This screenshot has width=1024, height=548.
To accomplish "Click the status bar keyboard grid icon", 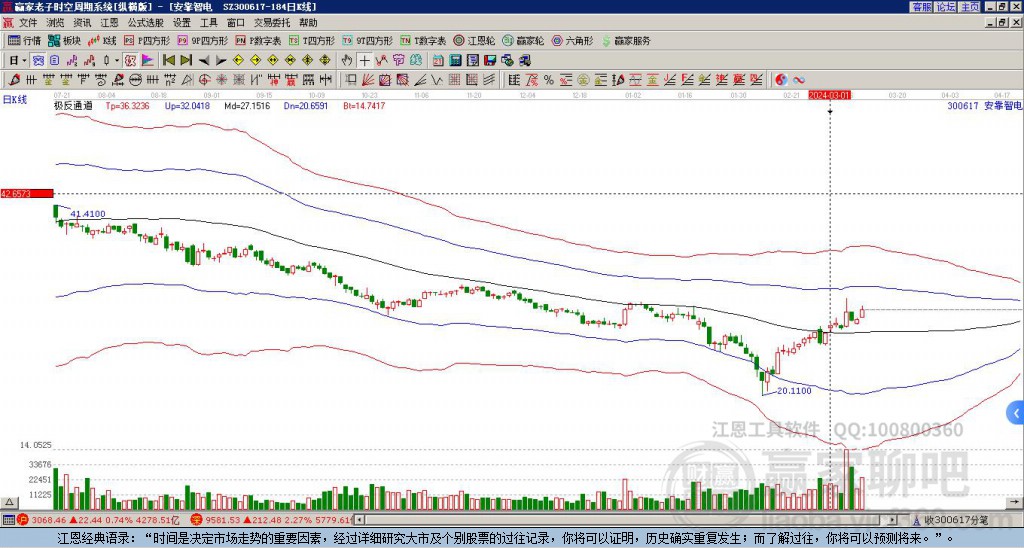I will point(8,520).
